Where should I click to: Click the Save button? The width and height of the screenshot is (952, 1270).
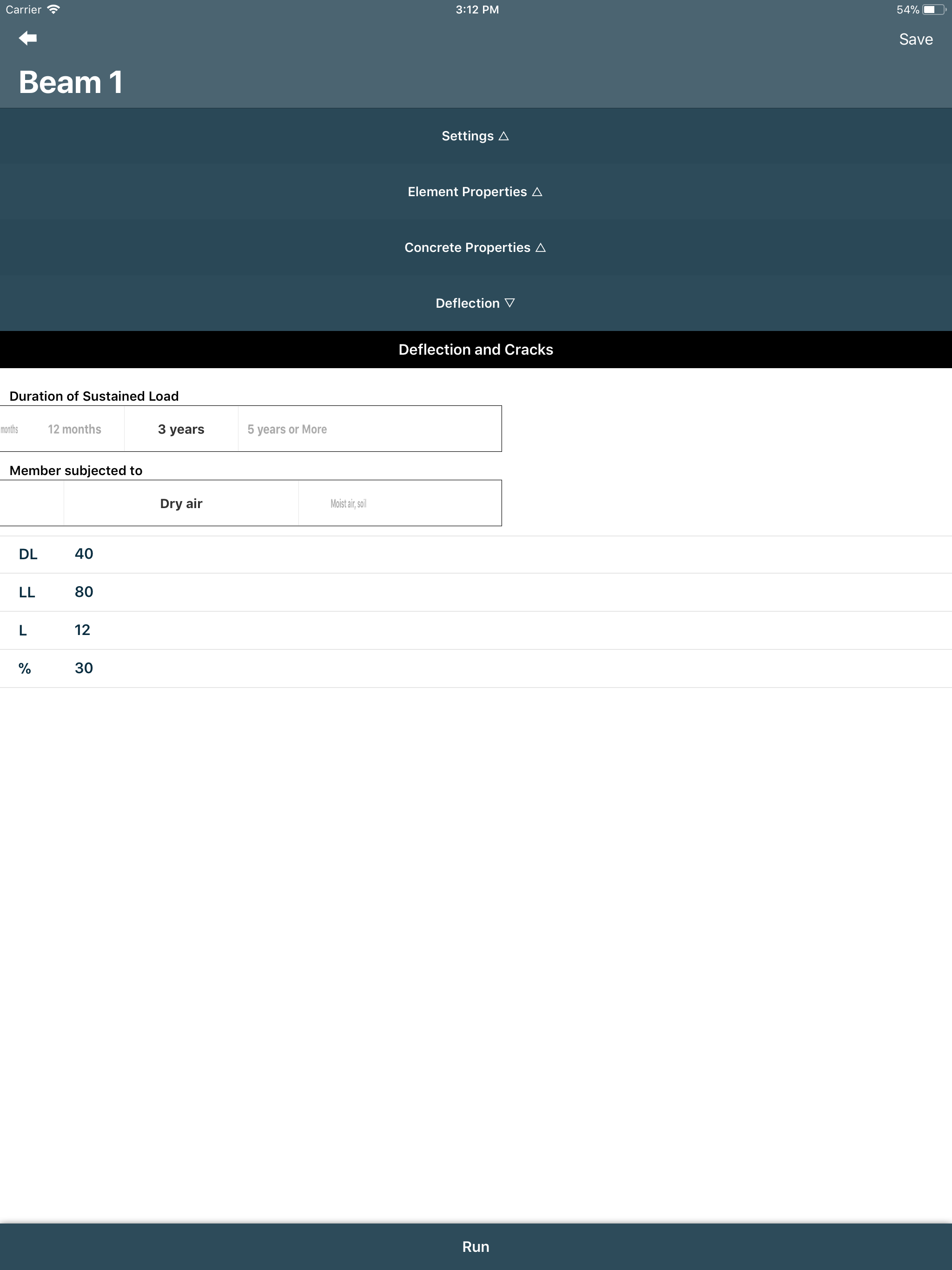[915, 40]
